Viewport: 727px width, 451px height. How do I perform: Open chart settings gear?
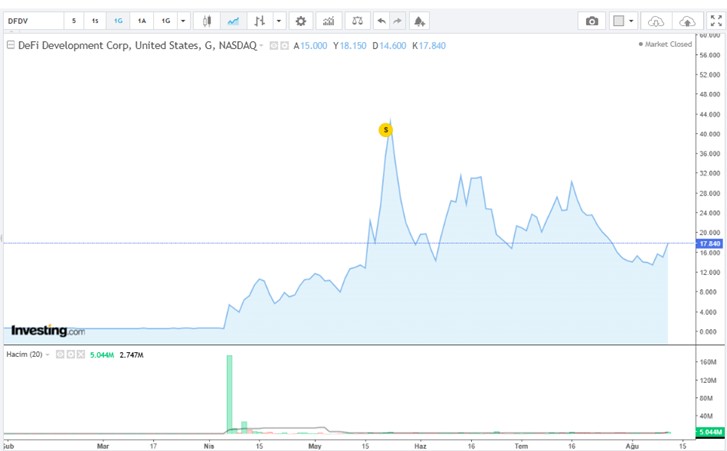pos(301,21)
